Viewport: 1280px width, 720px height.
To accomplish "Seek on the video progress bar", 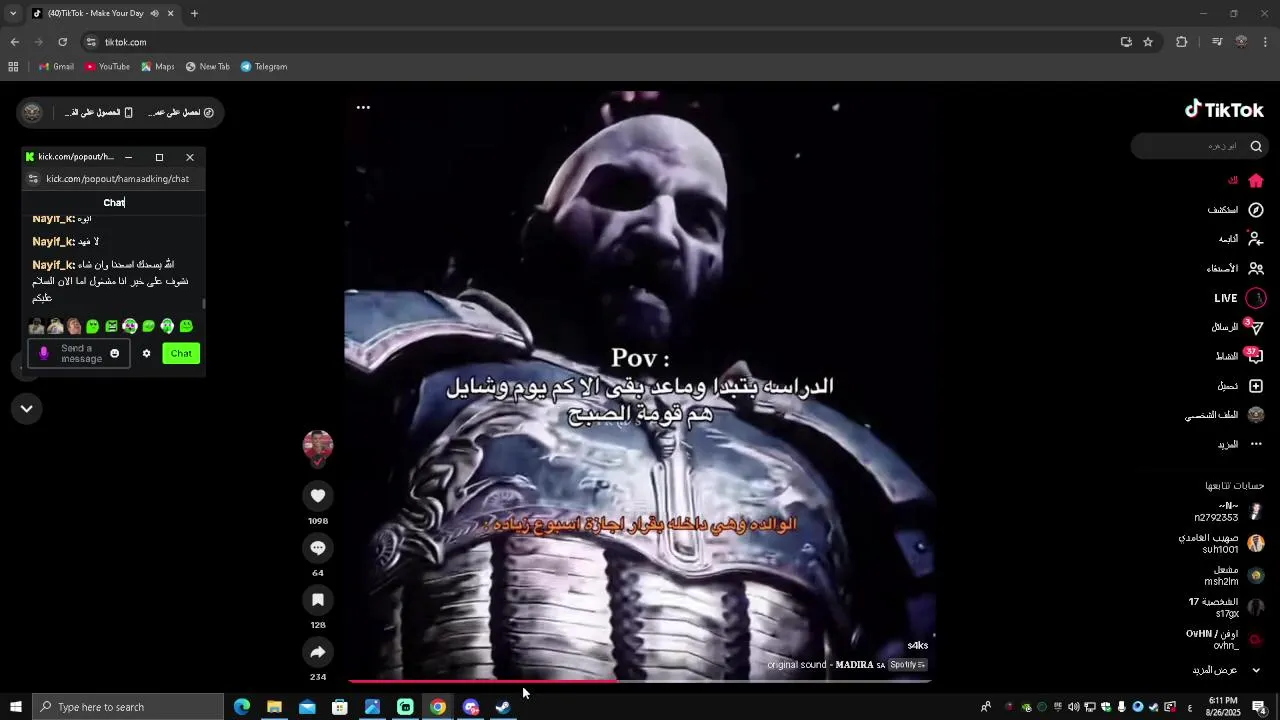I will point(640,681).
